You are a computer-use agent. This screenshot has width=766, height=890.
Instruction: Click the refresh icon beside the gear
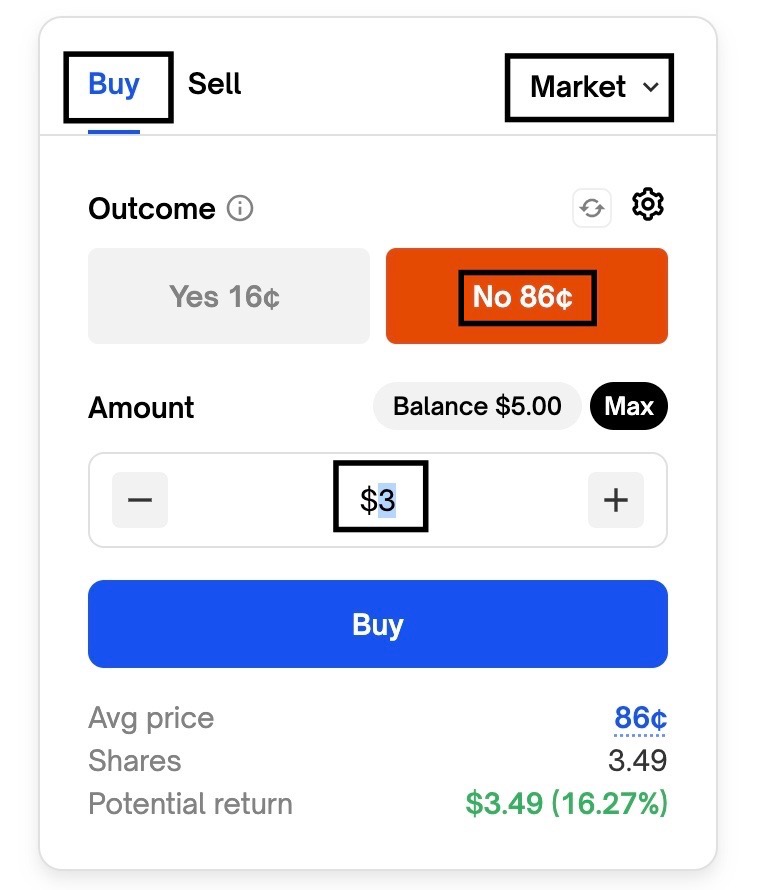(592, 209)
